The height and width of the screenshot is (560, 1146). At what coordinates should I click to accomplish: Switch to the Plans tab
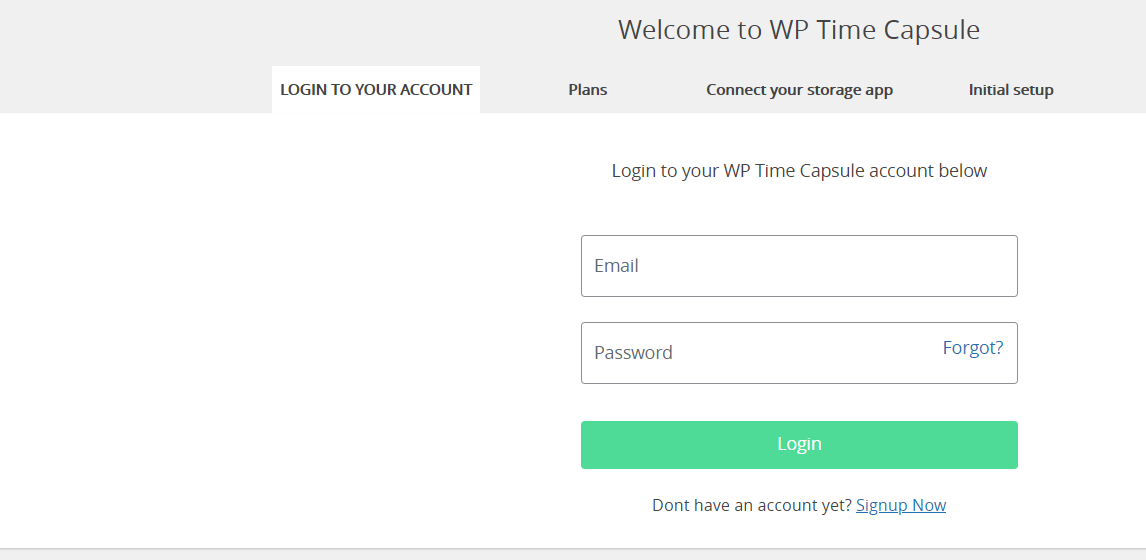(588, 90)
